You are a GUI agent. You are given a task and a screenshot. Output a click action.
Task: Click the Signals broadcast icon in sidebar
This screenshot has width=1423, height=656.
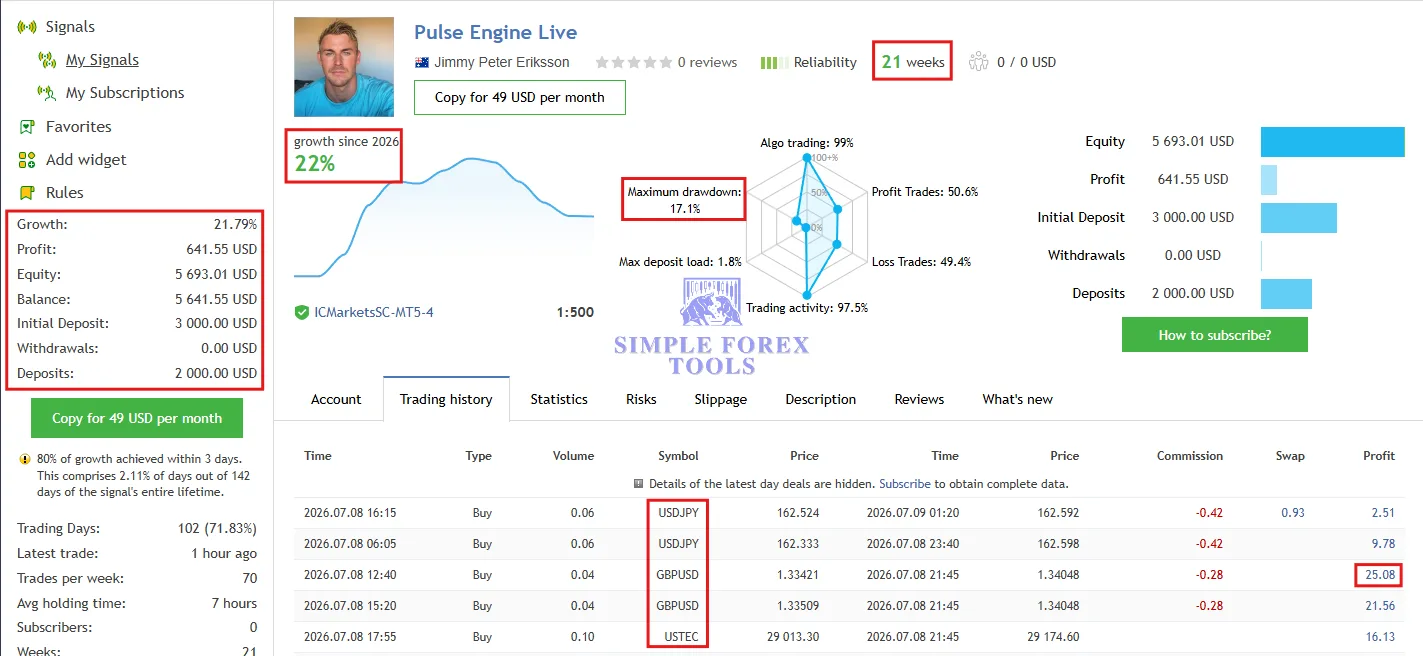[x=27, y=27]
